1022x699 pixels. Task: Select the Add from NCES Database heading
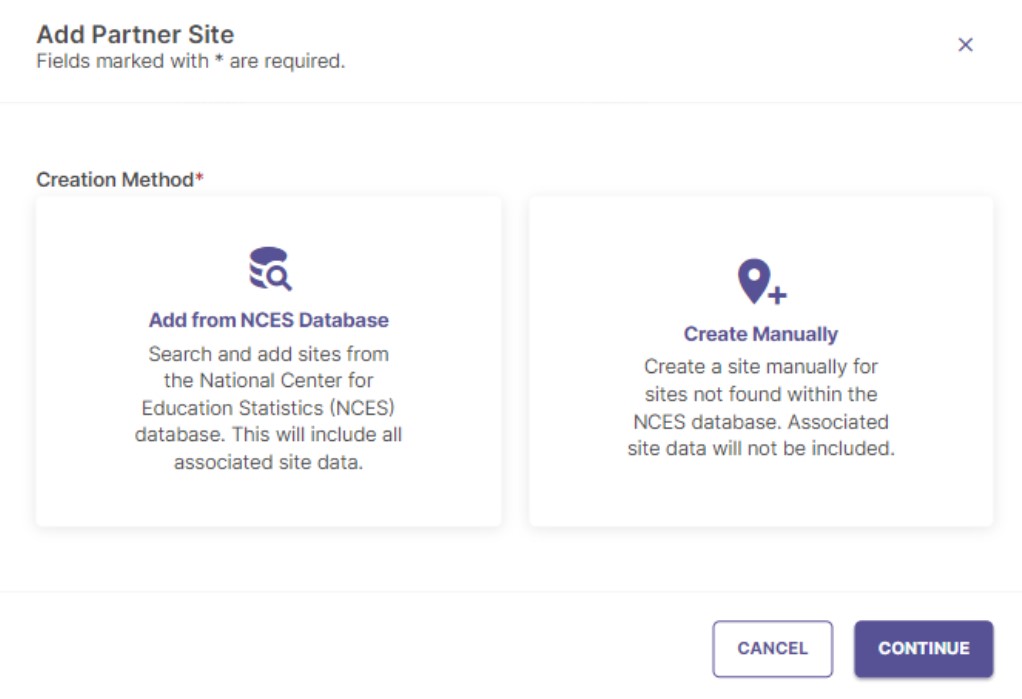point(269,320)
